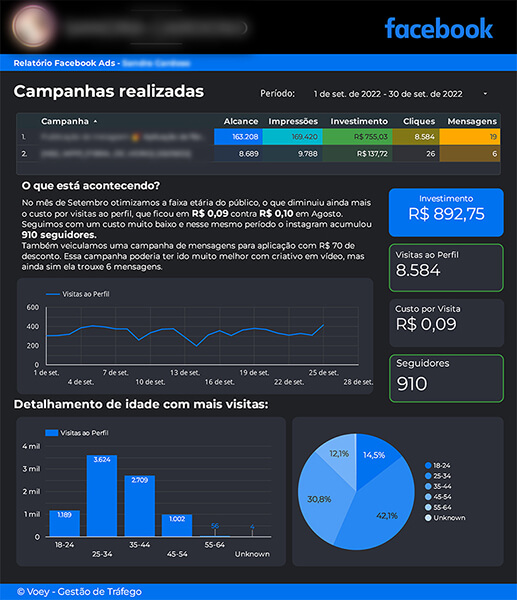
Task: Click the O que está acontecendo? heading
Action: (91, 186)
